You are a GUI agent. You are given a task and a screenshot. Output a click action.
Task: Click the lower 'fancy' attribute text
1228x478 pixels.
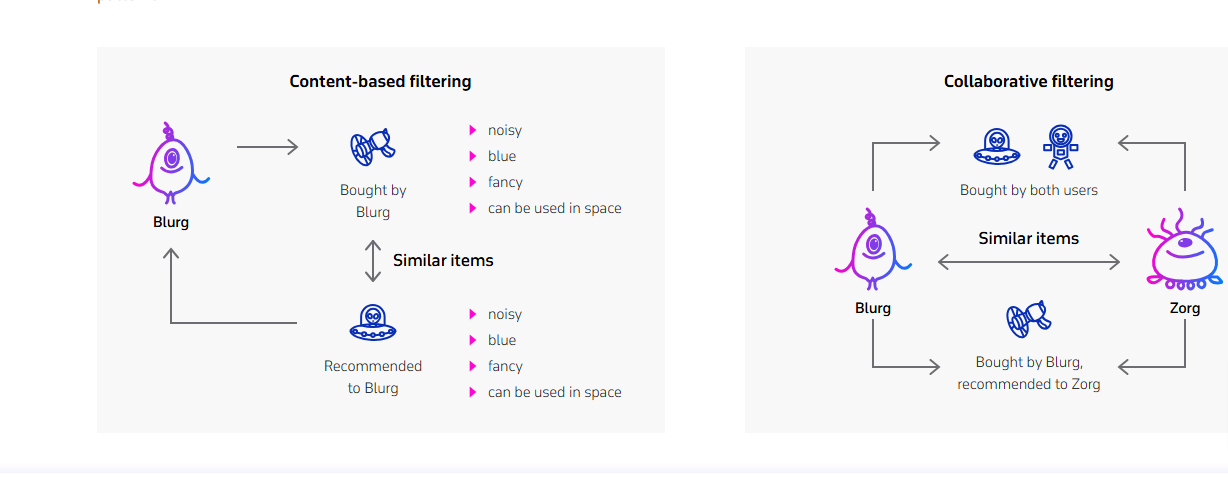pos(505,366)
